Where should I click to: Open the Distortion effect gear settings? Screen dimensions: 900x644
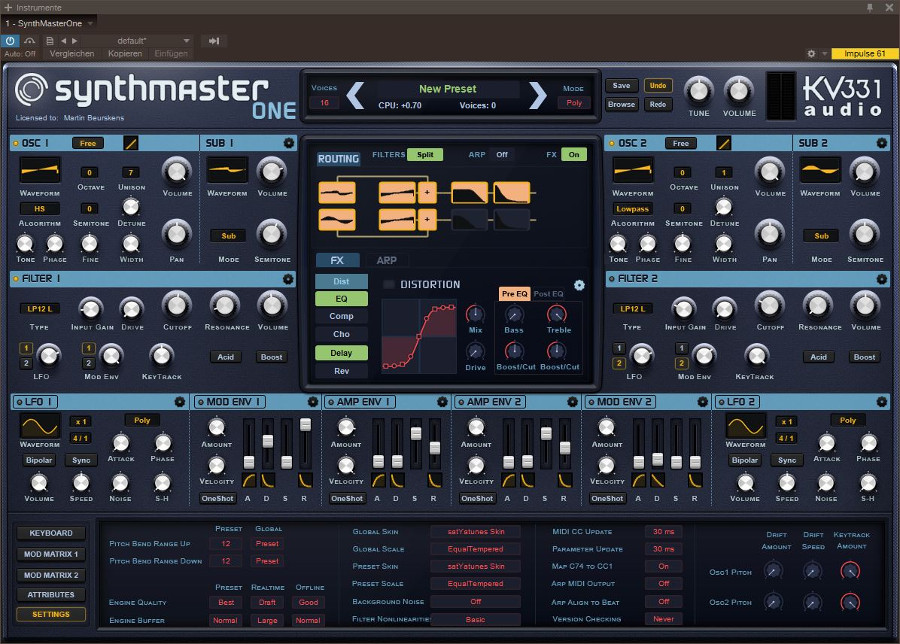pyautogui.click(x=579, y=285)
